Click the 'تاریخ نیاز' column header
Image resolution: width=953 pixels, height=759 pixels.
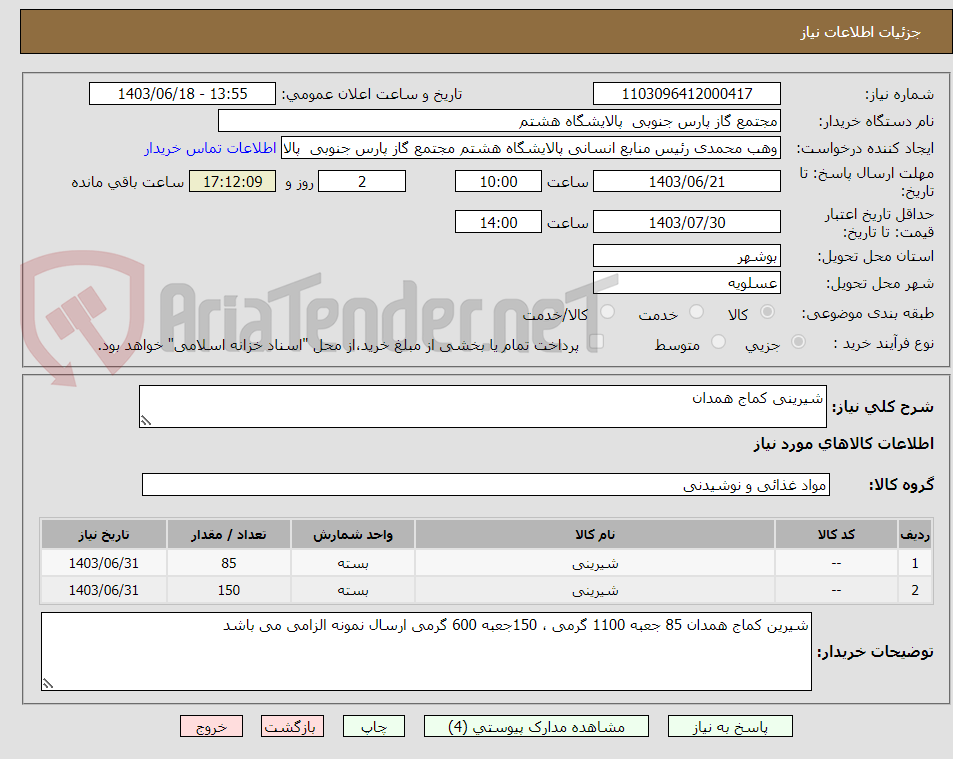click(103, 535)
